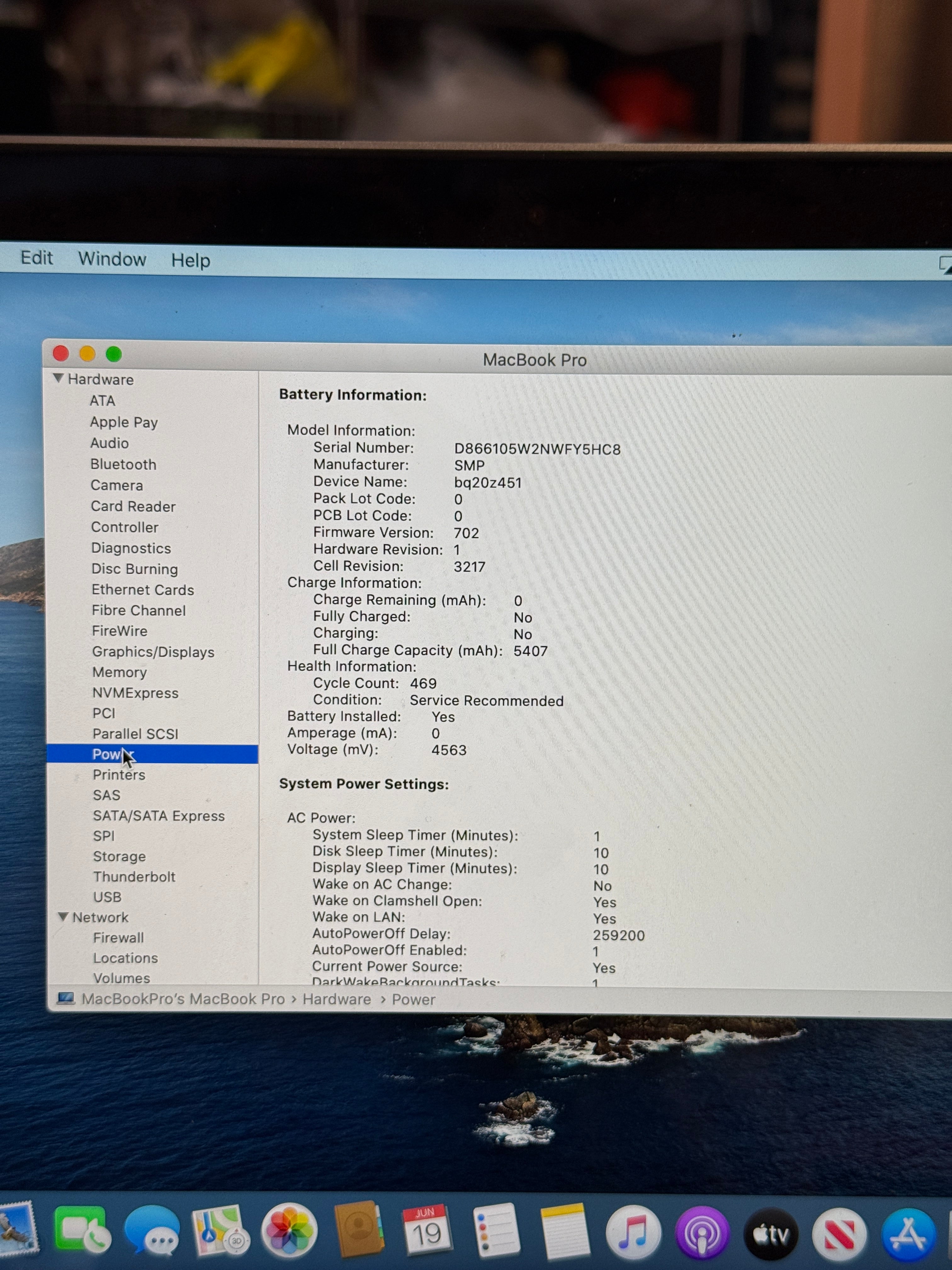Click MacBookPro's MacBook Pro in path bar
This screenshot has height=1270, width=952.
[x=183, y=999]
